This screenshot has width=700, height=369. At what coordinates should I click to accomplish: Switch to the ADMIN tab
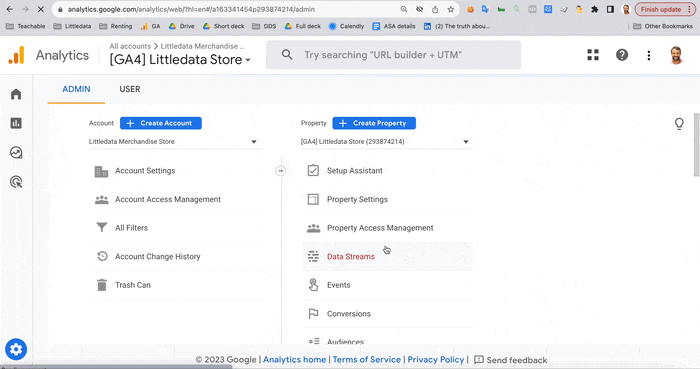click(x=76, y=89)
